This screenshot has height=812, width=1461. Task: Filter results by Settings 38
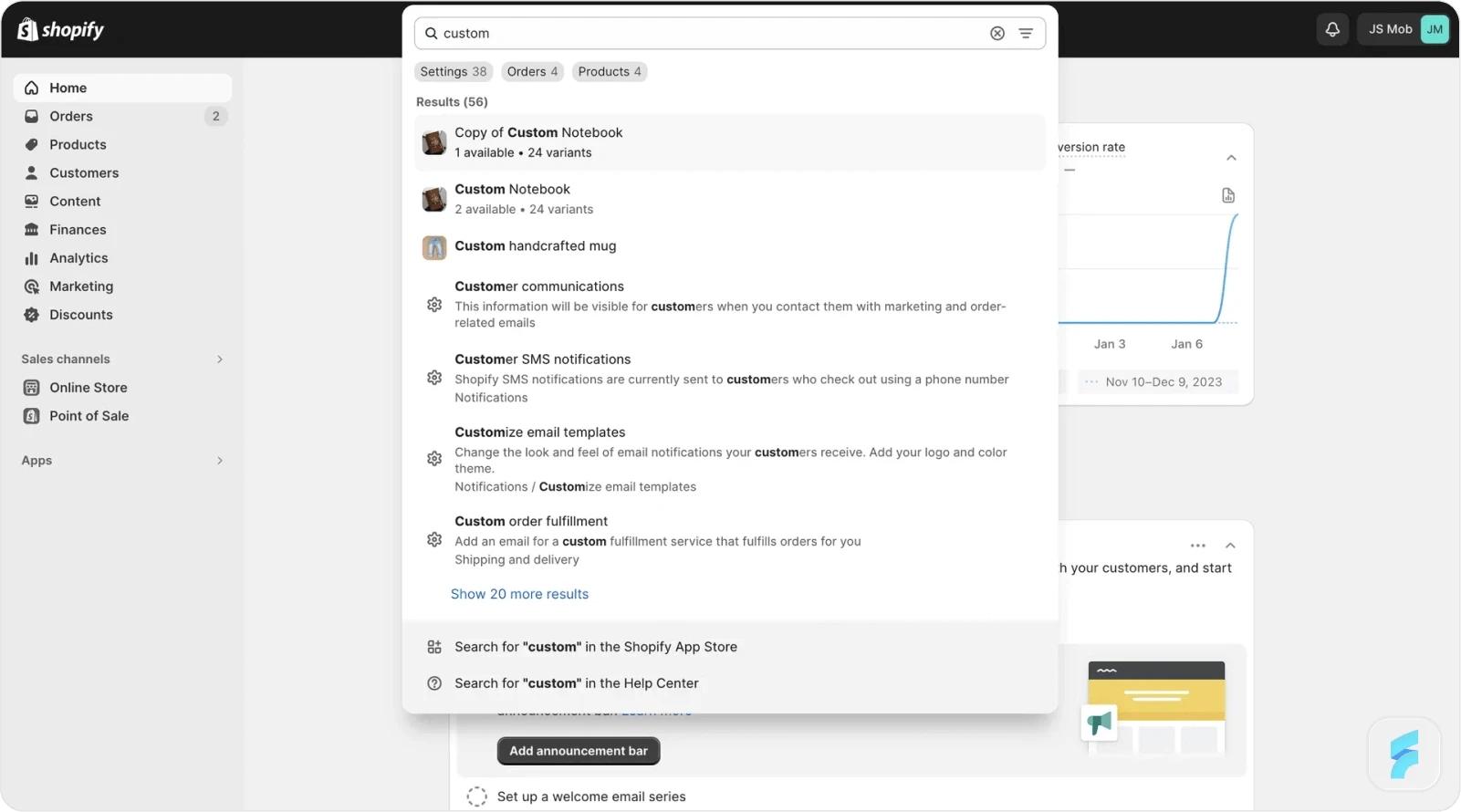coord(454,71)
